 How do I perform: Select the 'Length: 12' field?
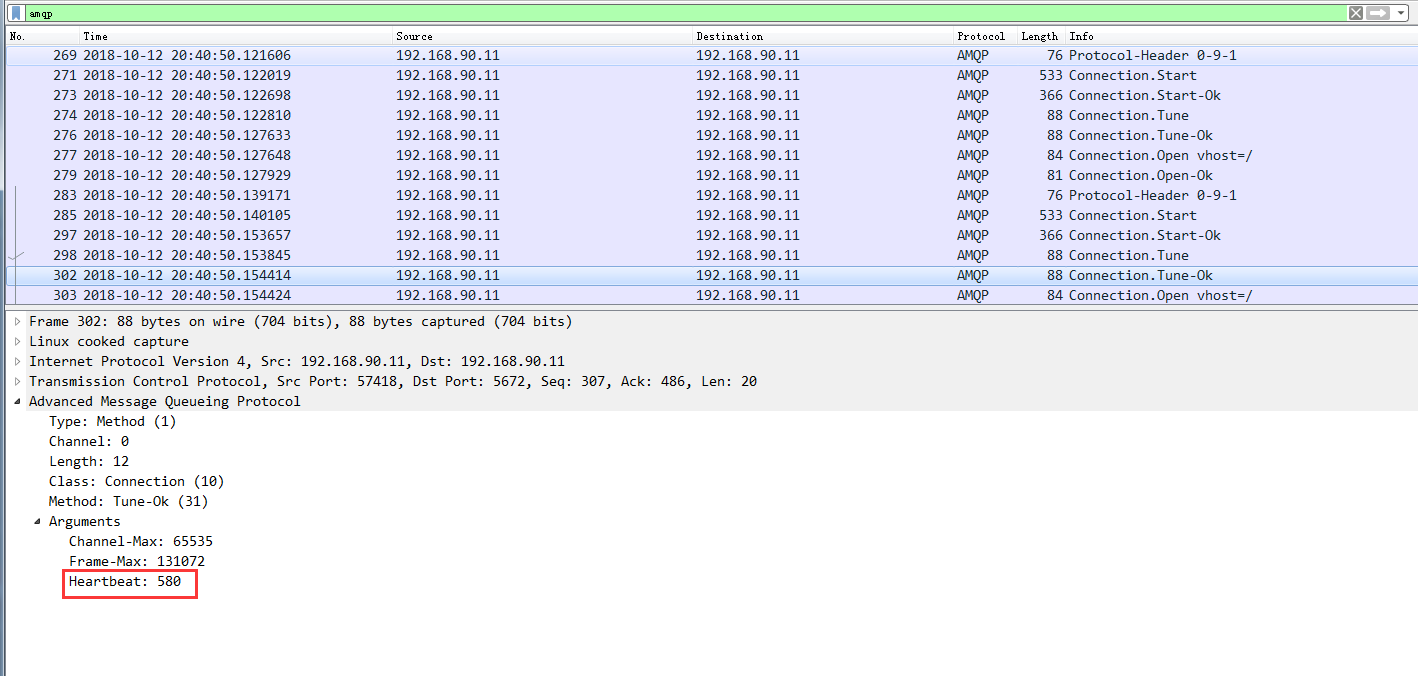88,461
